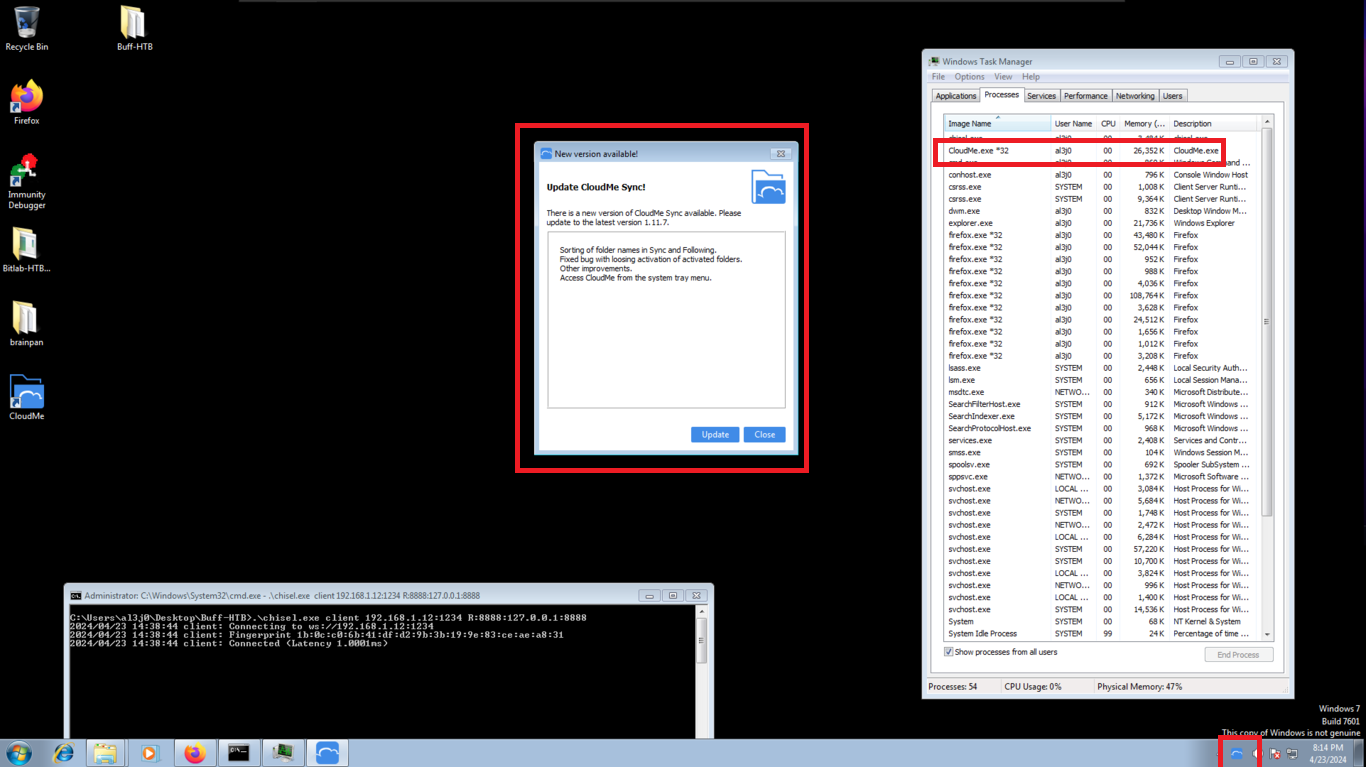Select the CloudMe desktop shortcut

26,398
